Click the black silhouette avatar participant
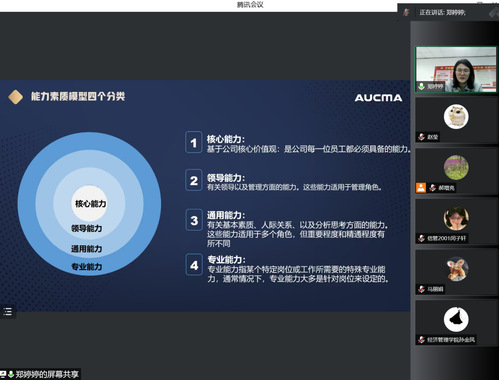This screenshot has width=499, height=380. click(x=456, y=320)
